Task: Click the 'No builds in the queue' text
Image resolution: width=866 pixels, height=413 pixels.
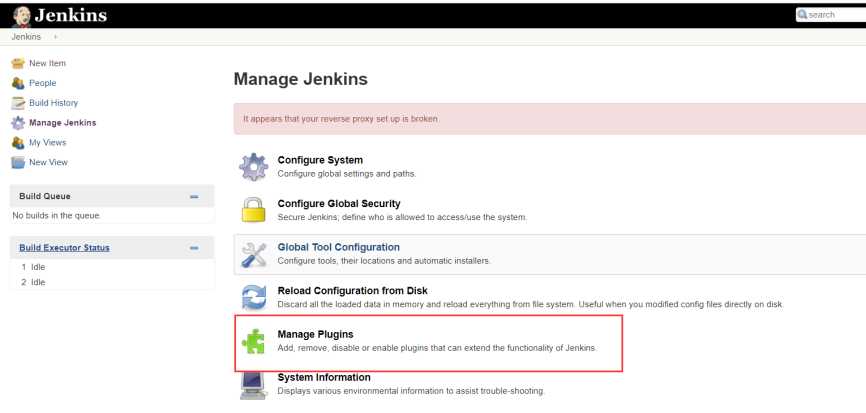Action: coord(56,216)
